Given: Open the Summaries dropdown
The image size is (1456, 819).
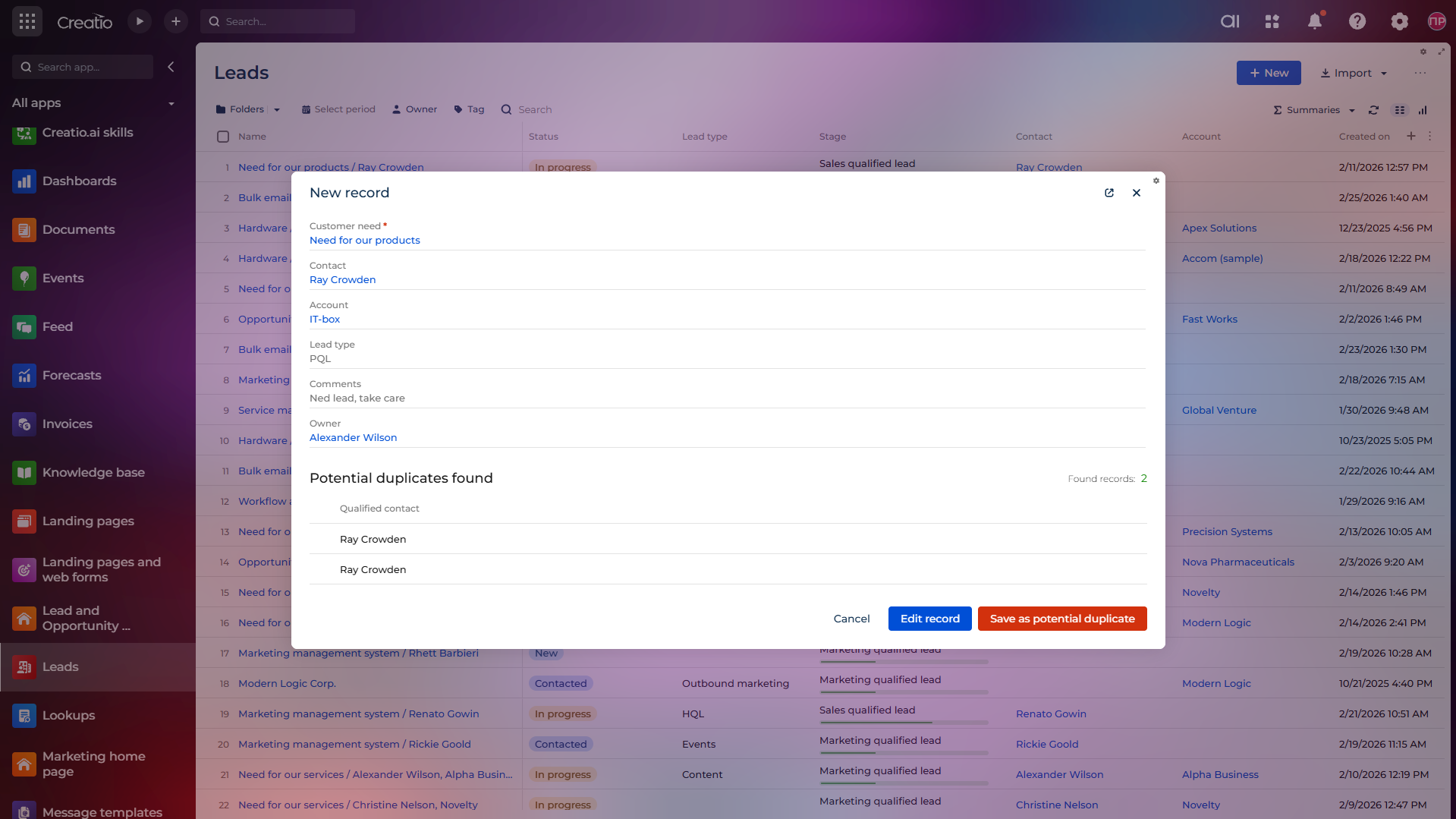Looking at the screenshot, I should (x=1314, y=110).
